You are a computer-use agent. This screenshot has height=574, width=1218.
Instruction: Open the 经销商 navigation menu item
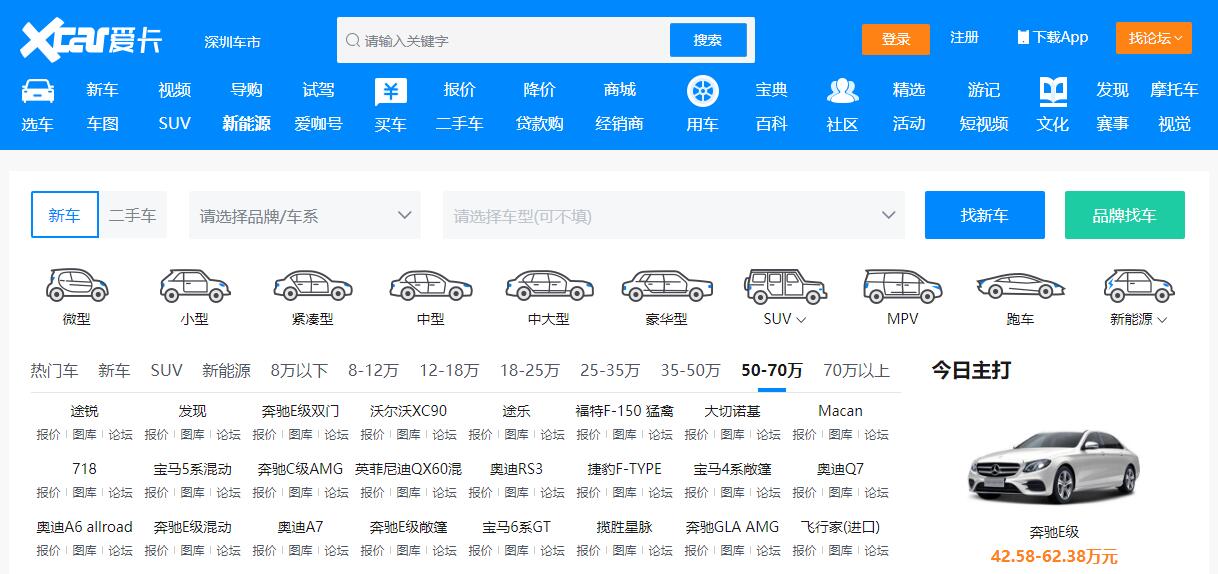[x=620, y=124]
